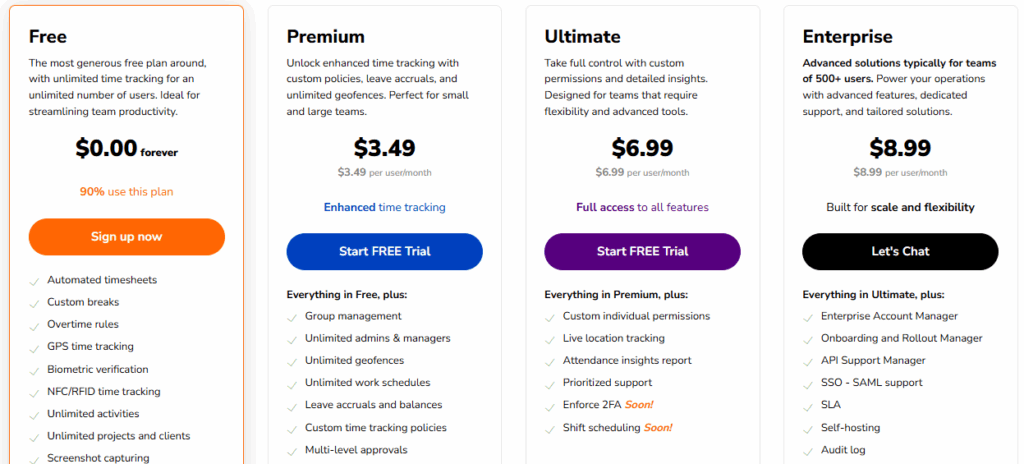Viewport: 1024px width, 464px height.
Task: Click the Enterprise plan heading
Action: click(847, 37)
